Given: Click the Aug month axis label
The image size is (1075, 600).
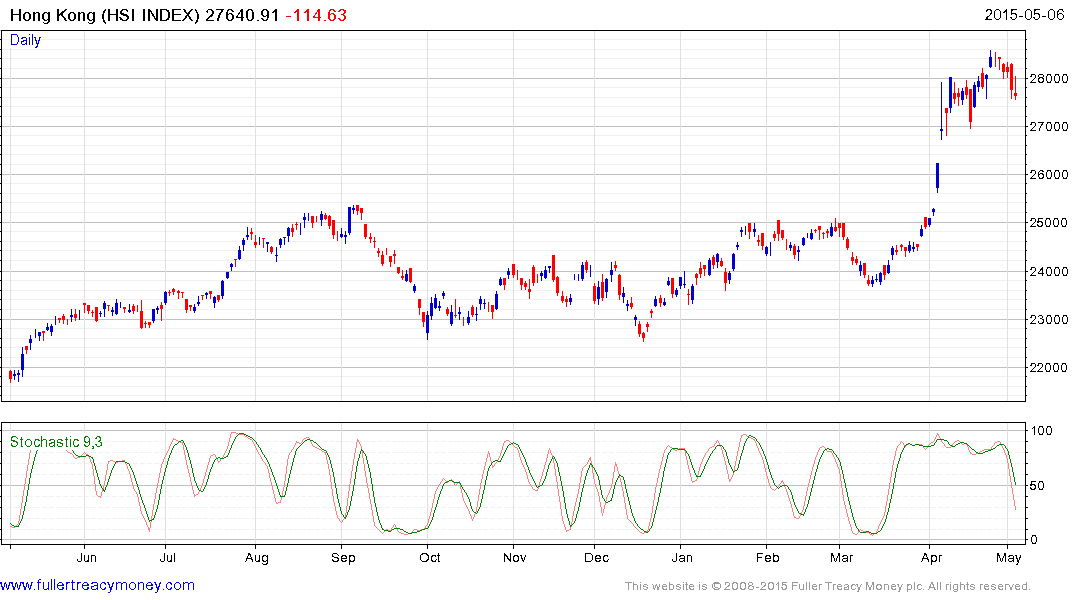Looking at the screenshot, I should (256, 557).
